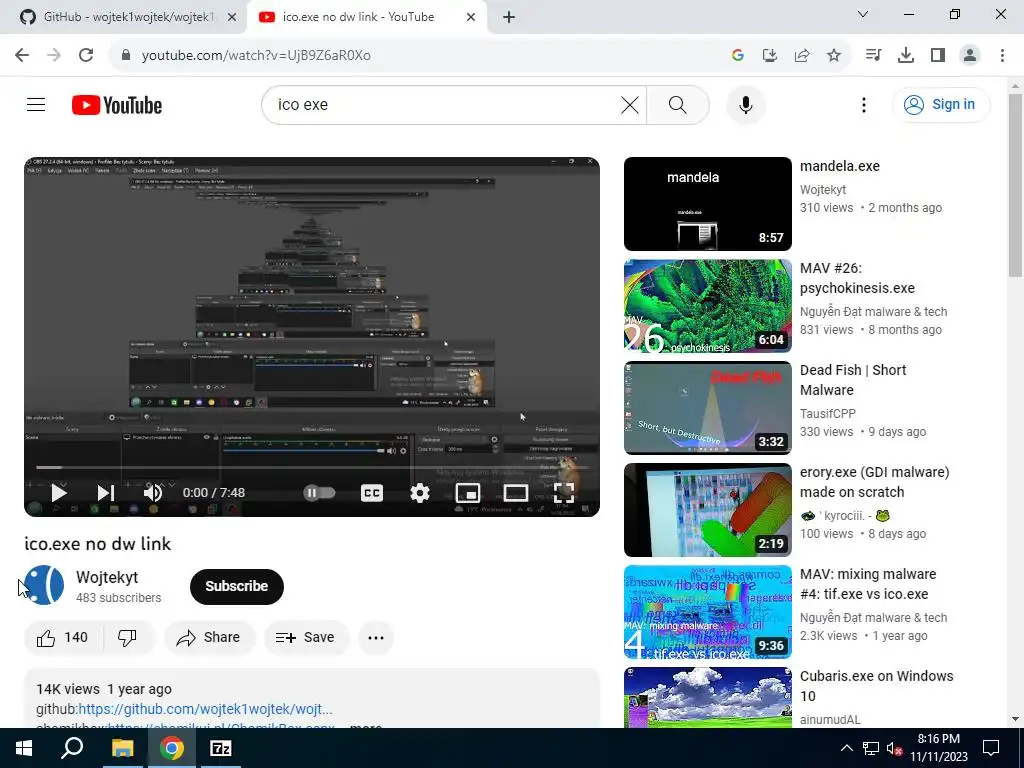The image size is (1024, 768).
Task: Open the erory.exe GDI malware title
Action: pos(874,482)
